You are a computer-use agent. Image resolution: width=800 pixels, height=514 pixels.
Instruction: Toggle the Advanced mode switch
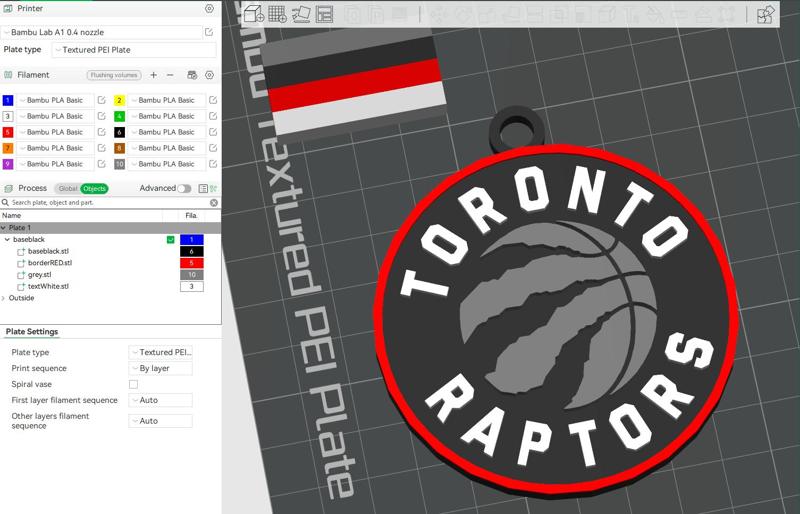click(184, 188)
